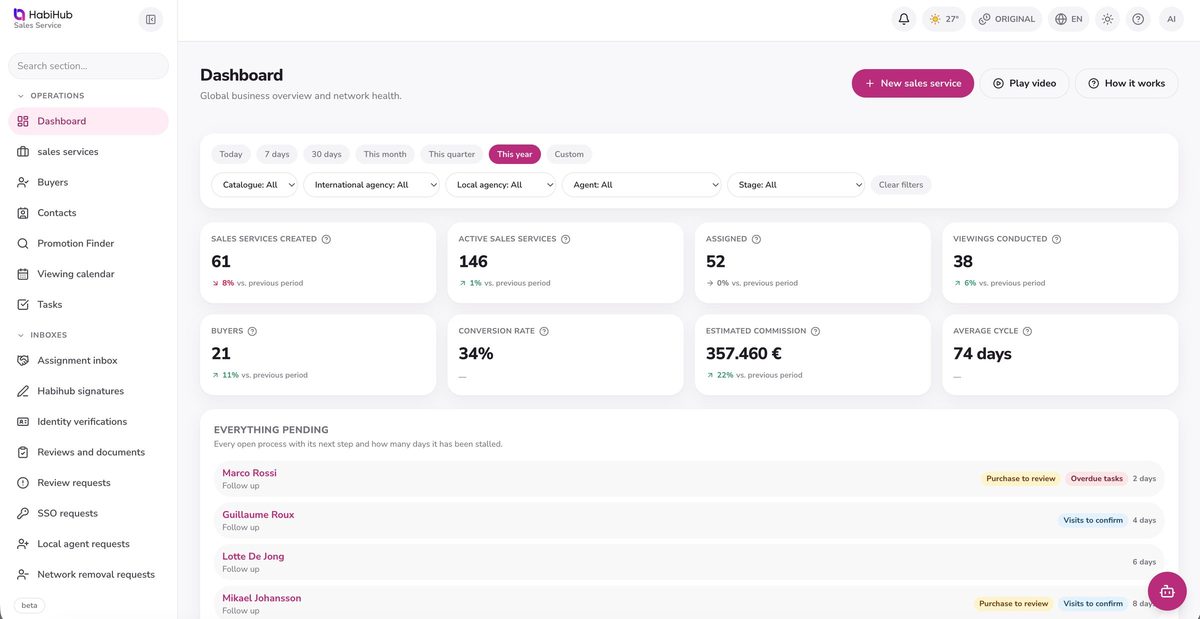The height and width of the screenshot is (619, 1200).
Task: Open Network removal requests
Action: coord(88,574)
